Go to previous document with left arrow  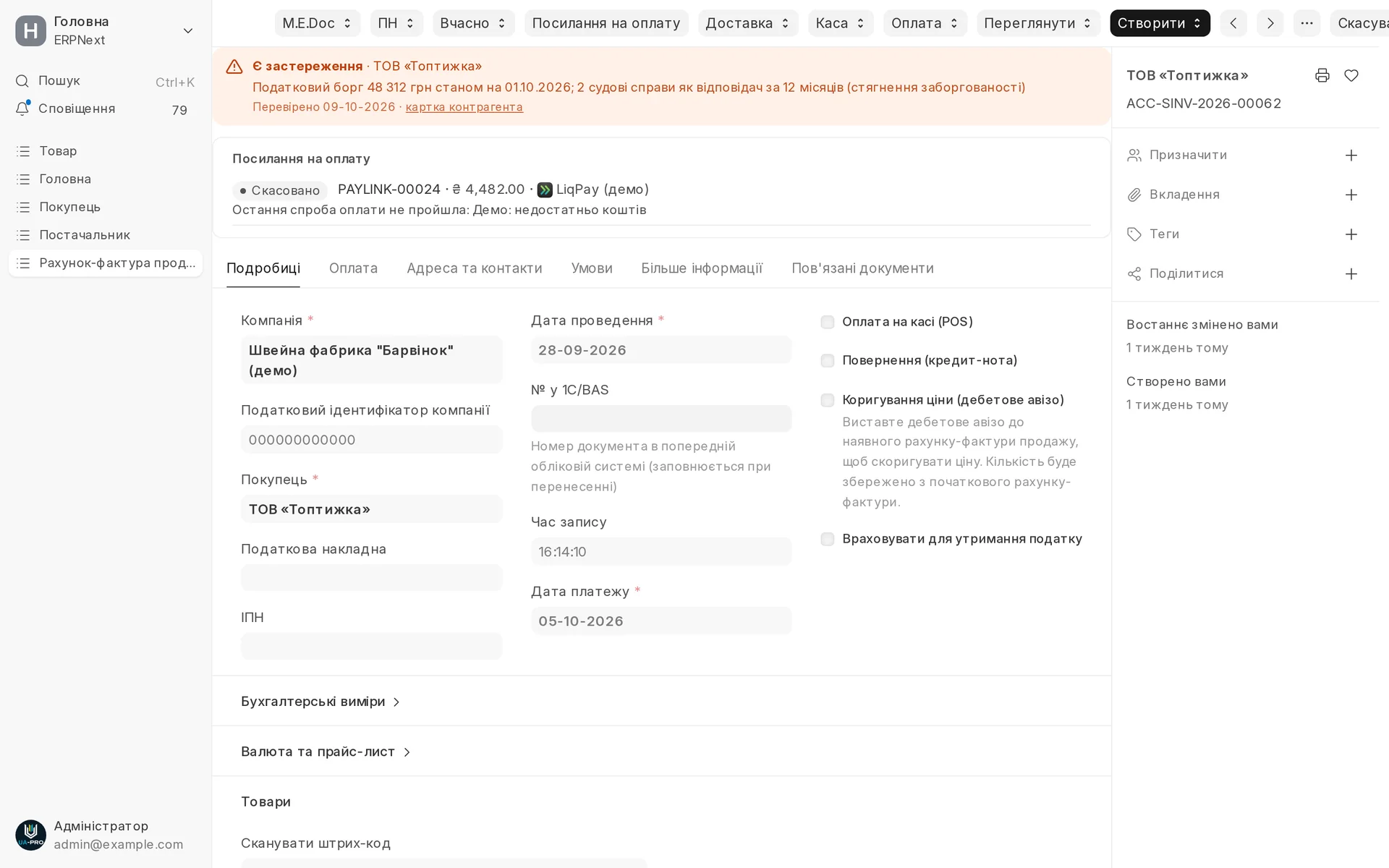click(1233, 23)
